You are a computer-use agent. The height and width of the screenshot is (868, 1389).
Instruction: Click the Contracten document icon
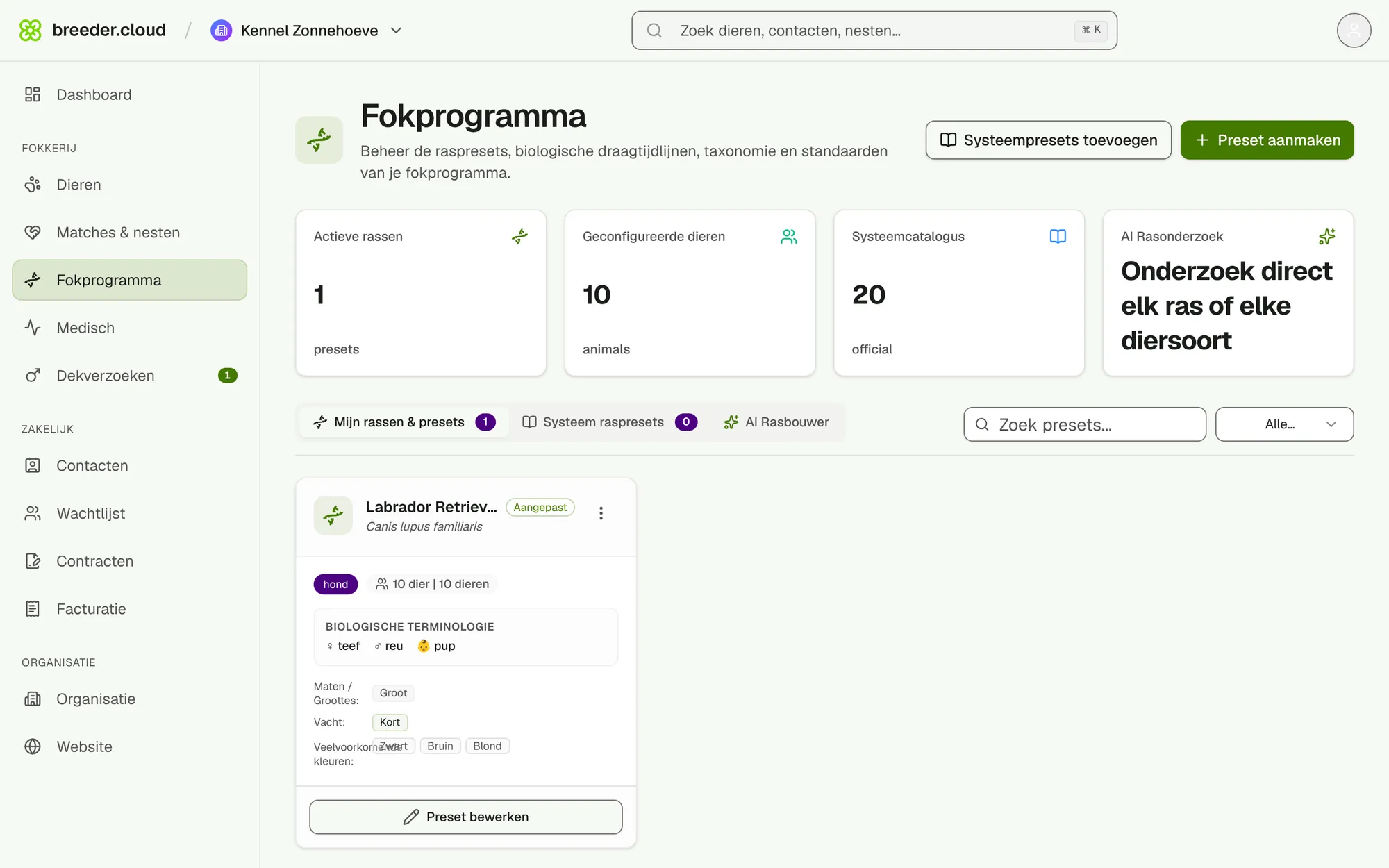[33, 561]
